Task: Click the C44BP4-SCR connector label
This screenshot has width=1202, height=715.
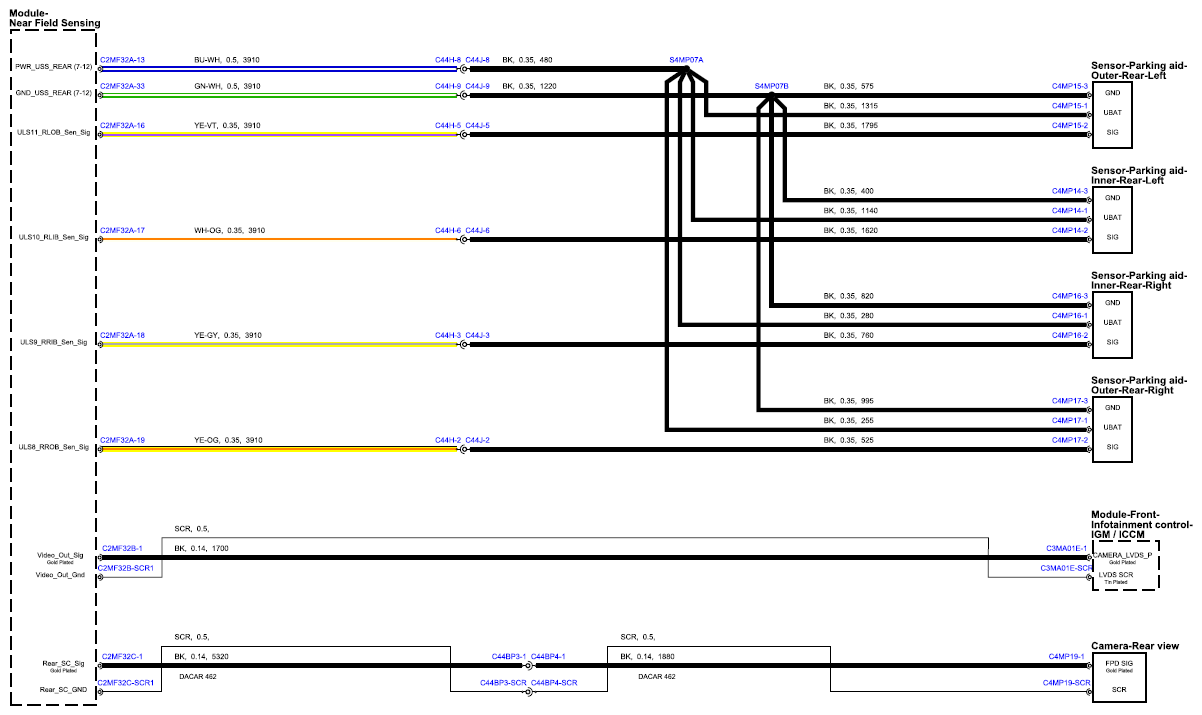Action: pyautogui.click(x=554, y=683)
